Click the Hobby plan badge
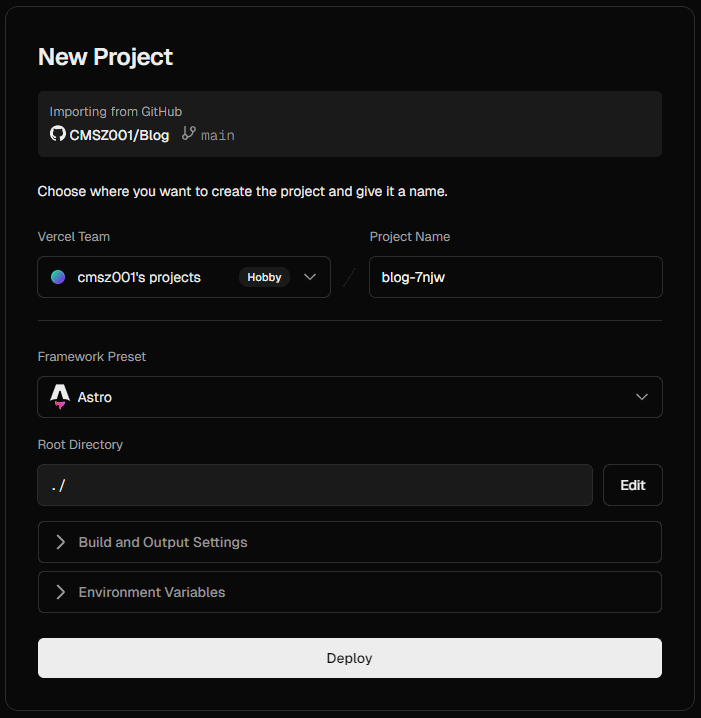 pyautogui.click(x=264, y=277)
